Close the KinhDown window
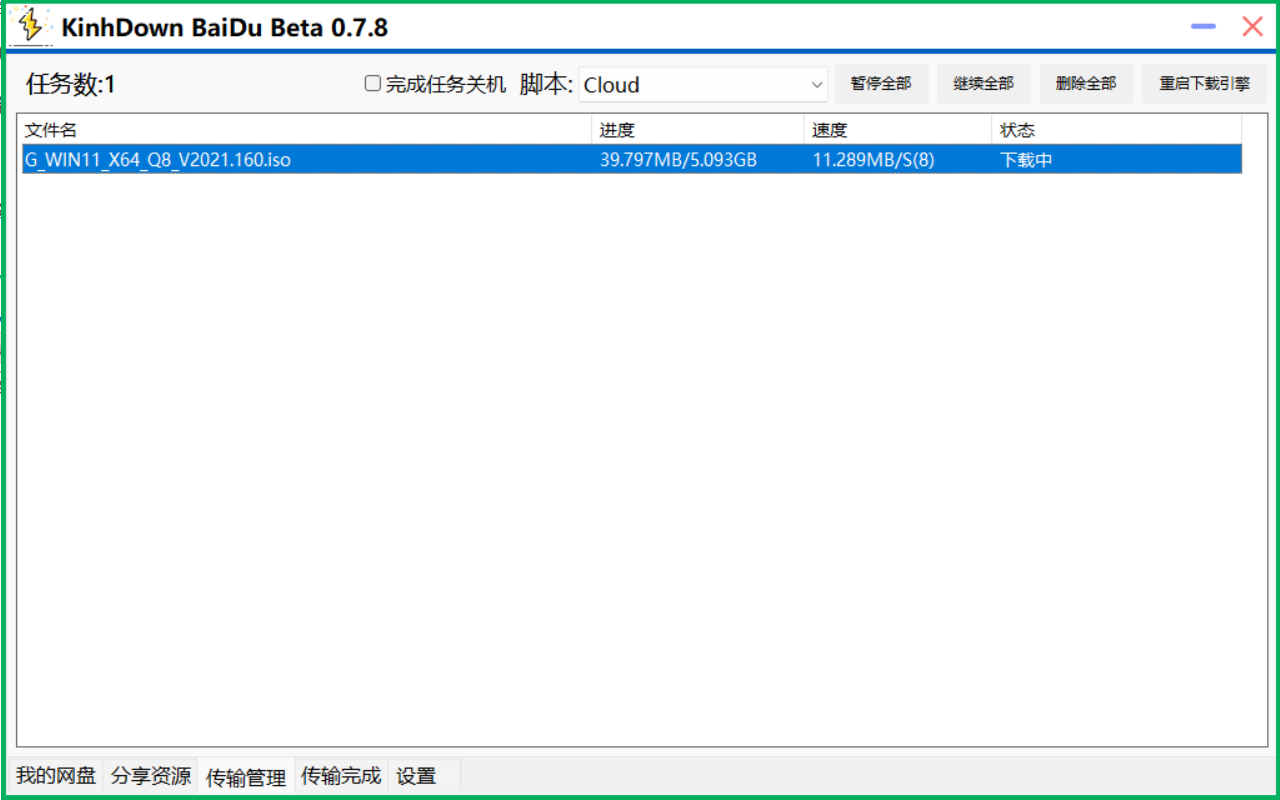This screenshot has width=1280, height=800. point(1252,27)
